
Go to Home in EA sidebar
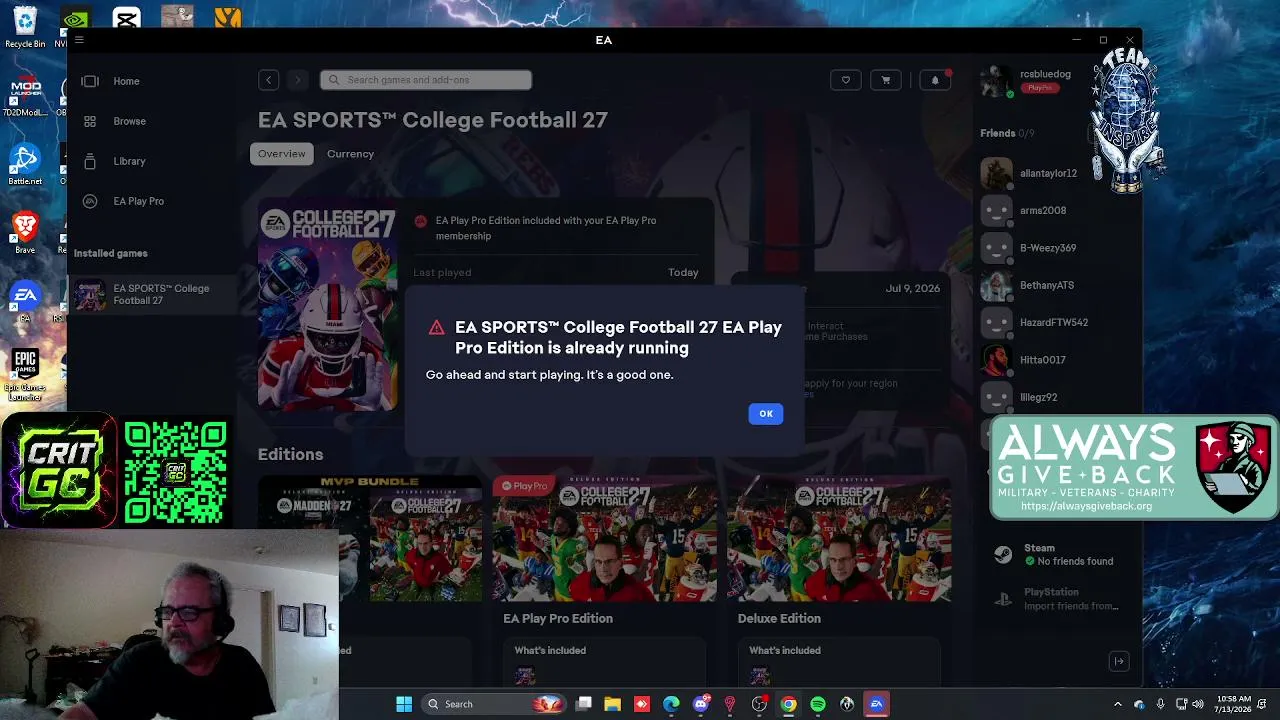pos(126,81)
